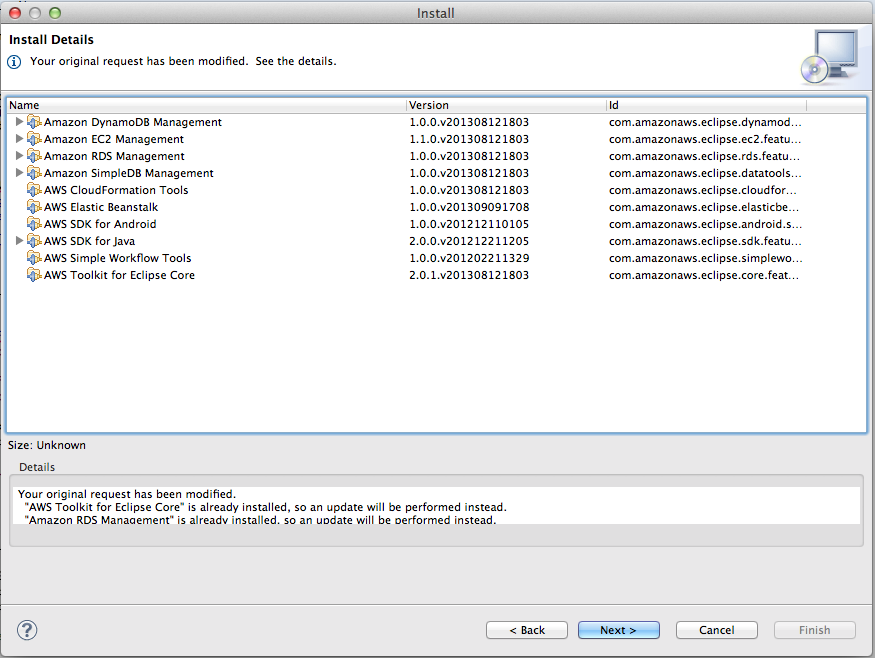The width and height of the screenshot is (875, 658).
Task: Click the com.amazonaws.eclipse.core.feat... id cell
Action: [704, 275]
